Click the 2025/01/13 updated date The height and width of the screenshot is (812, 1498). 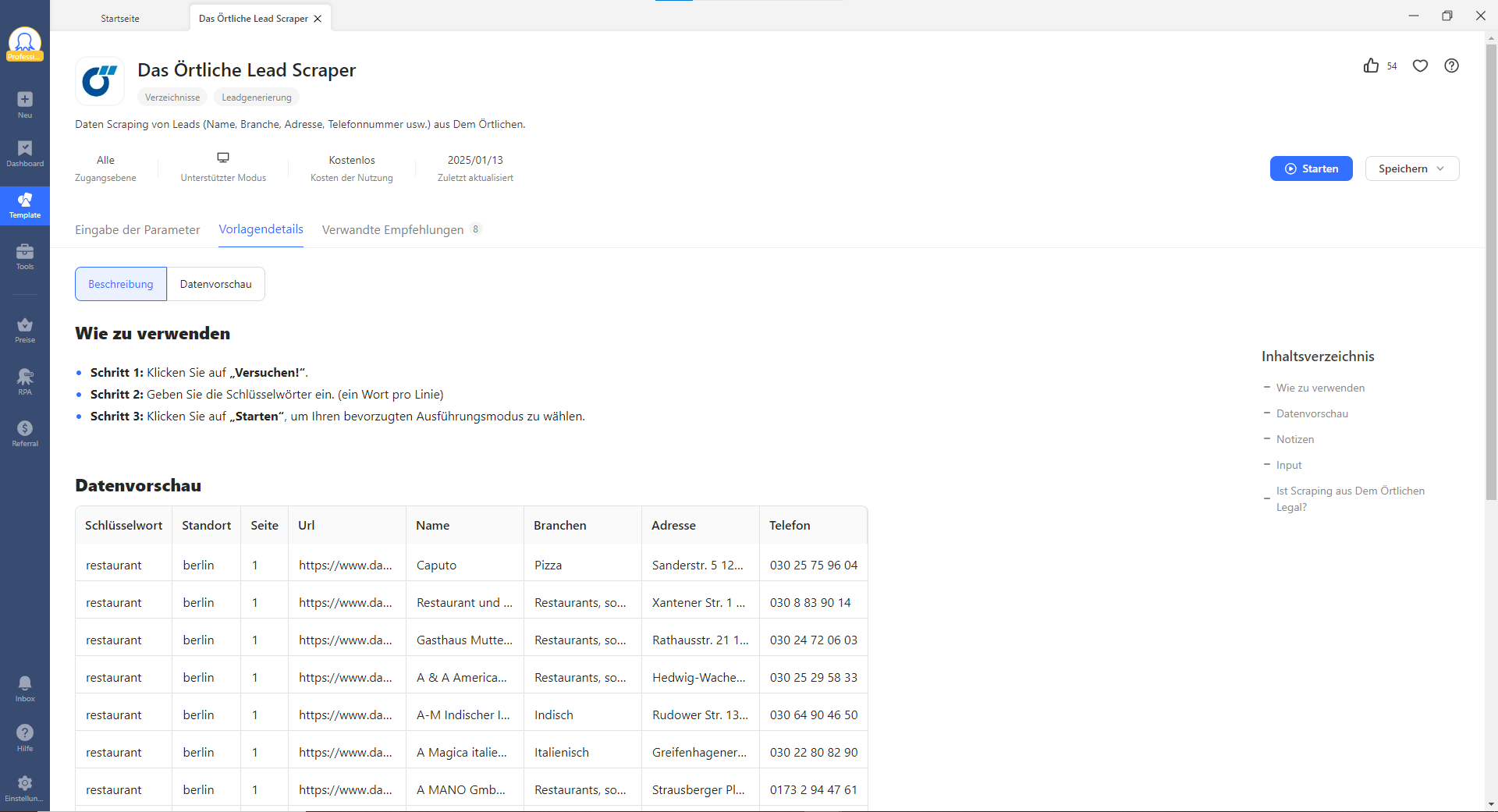(475, 160)
